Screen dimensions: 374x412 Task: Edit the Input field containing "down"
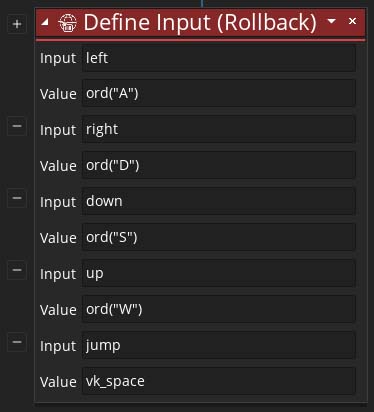pyautogui.click(x=219, y=201)
